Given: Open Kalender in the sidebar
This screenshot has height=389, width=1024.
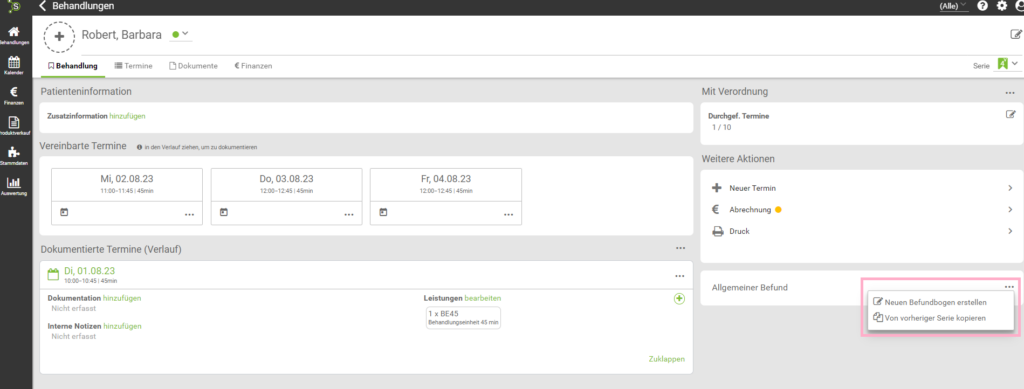Looking at the screenshot, I should pyautogui.click(x=14, y=65).
